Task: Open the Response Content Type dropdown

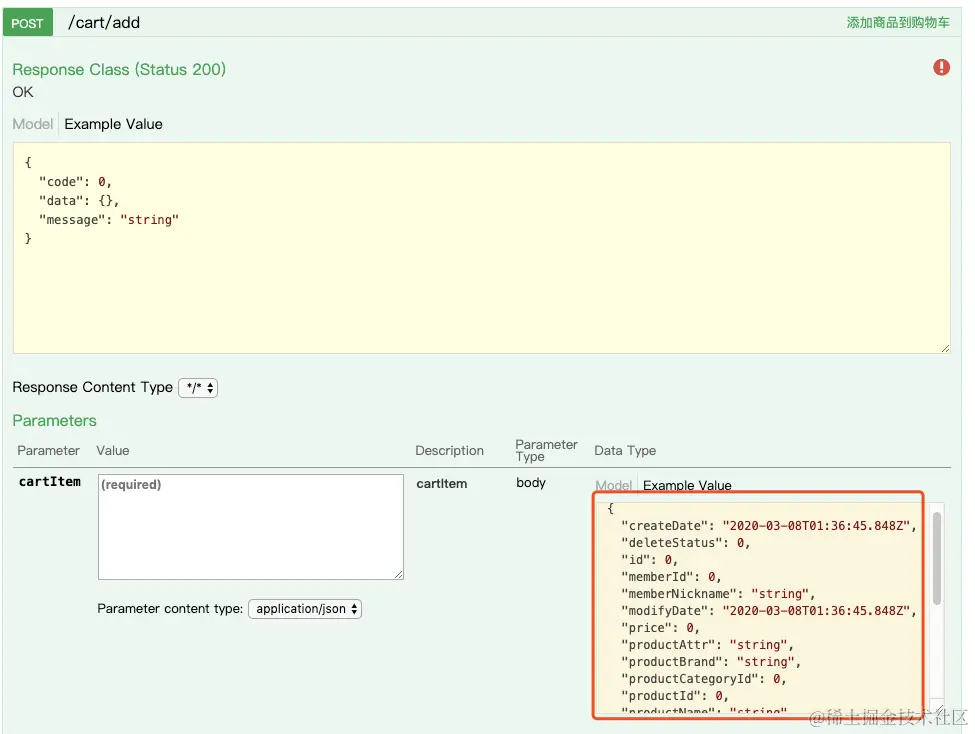Action: (198, 388)
